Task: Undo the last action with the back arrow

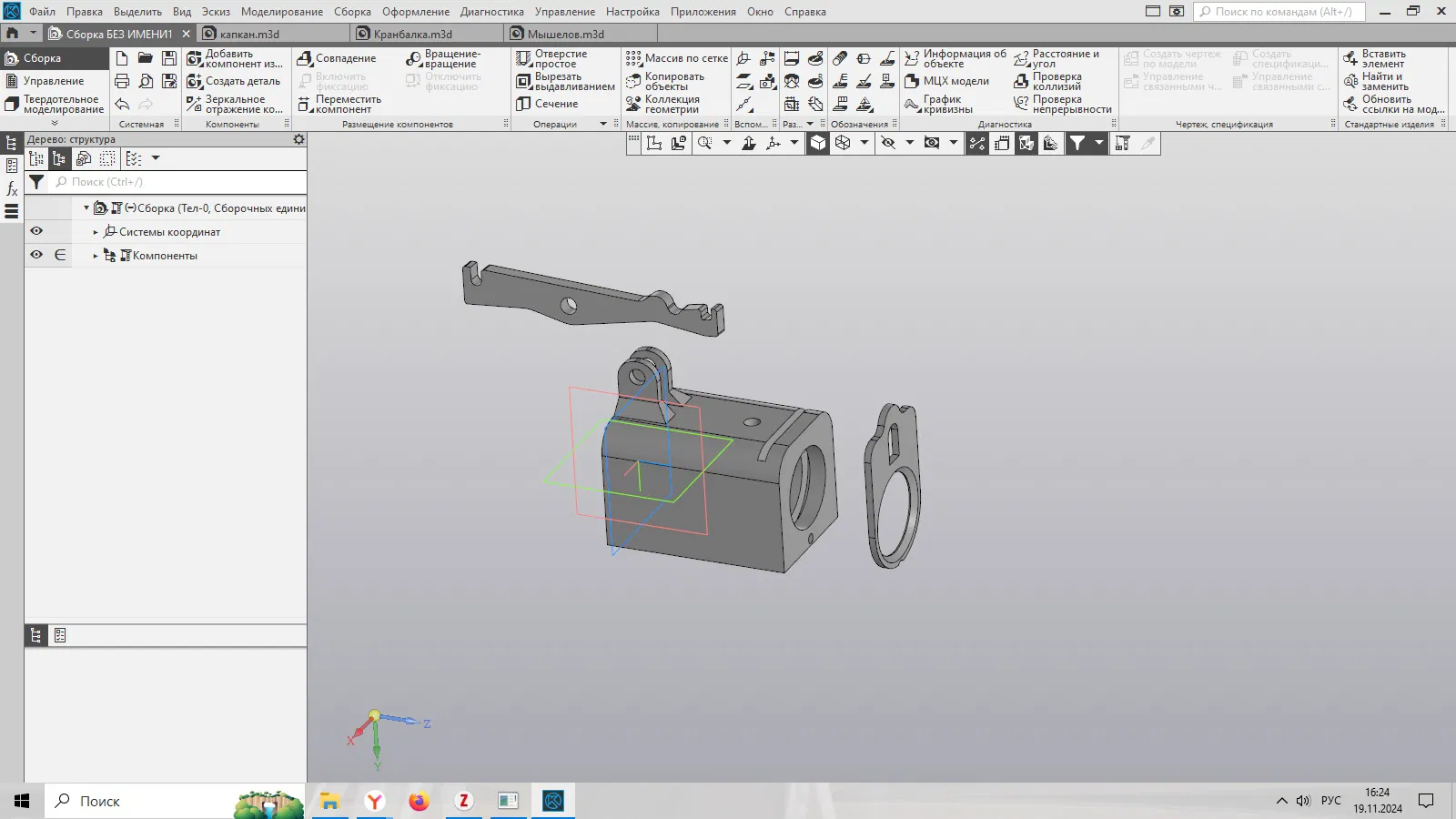Action: [122, 104]
